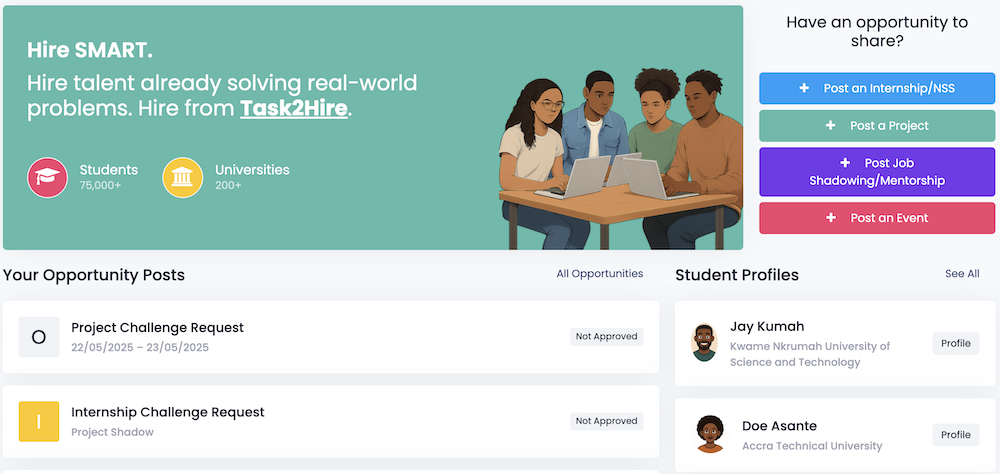The image size is (1000, 474).
Task: Click the Universities building icon
Action: (x=183, y=177)
